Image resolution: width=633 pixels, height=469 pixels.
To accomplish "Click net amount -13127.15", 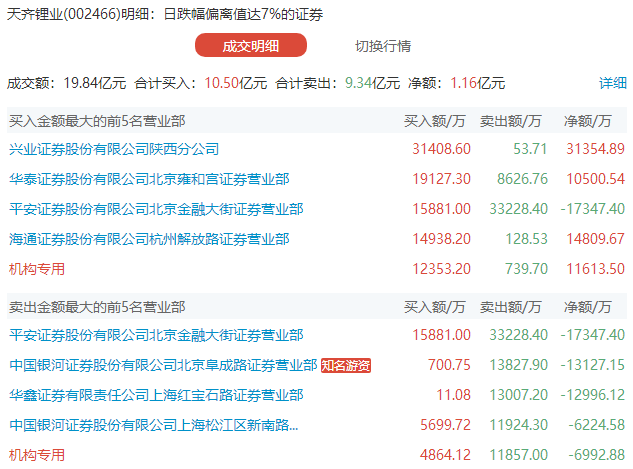I will (x=593, y=365).
